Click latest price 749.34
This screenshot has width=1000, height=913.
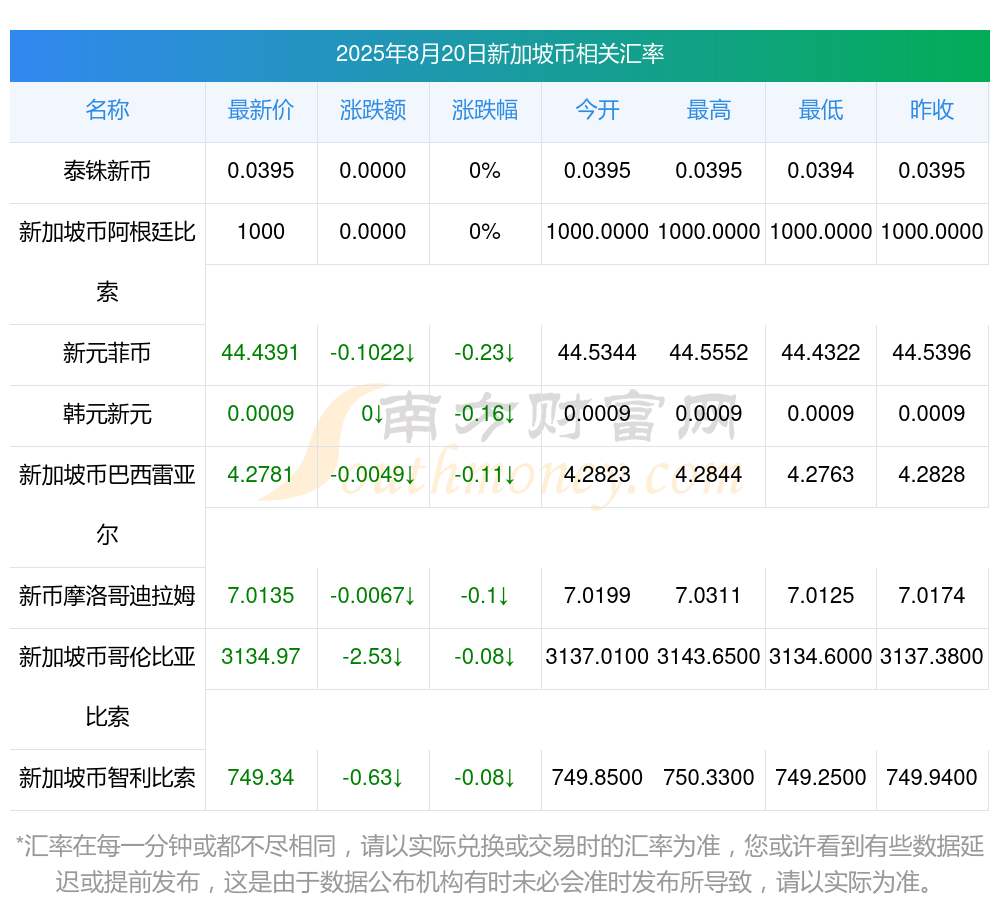[260, 778]
